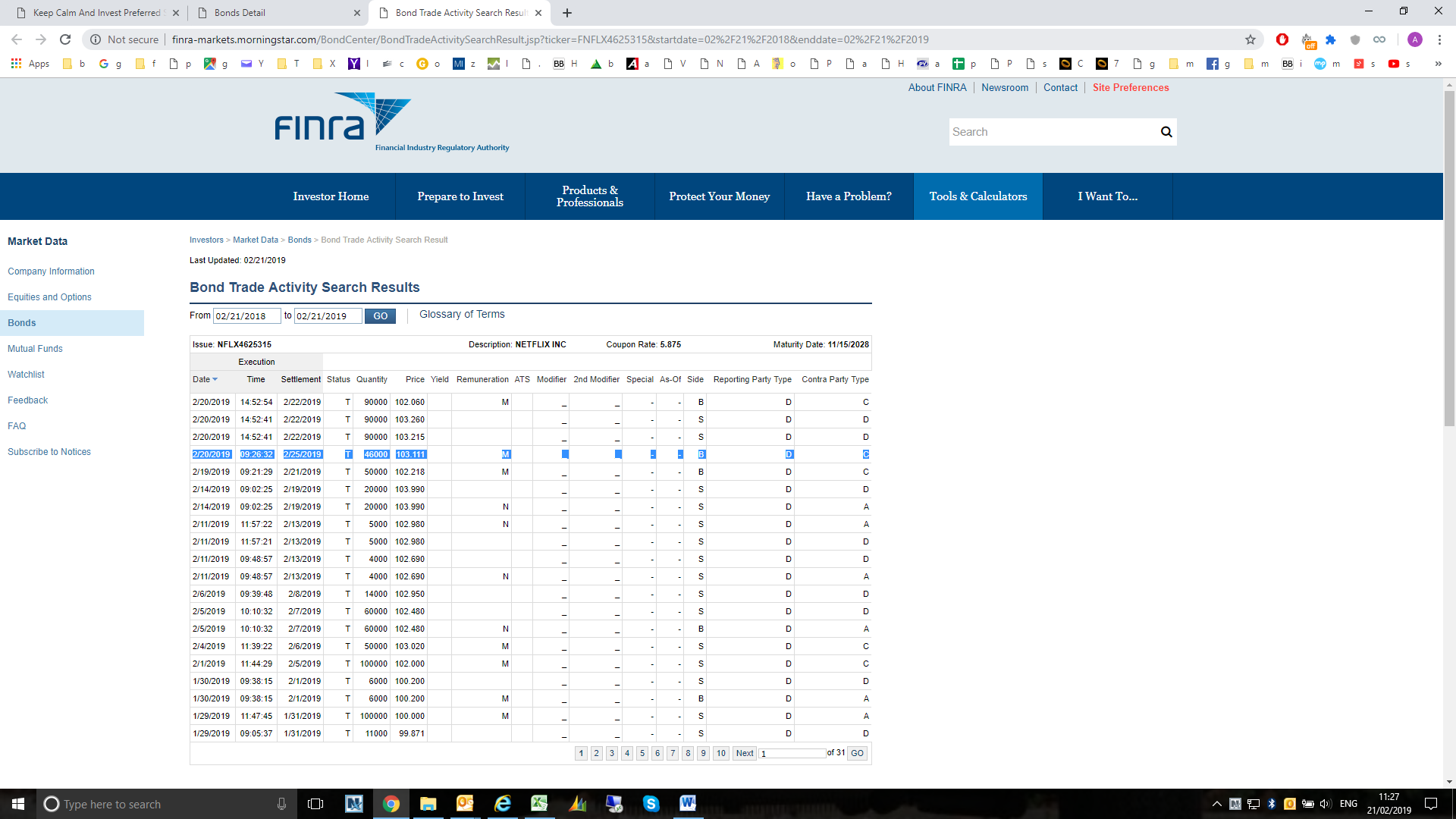1456x819 pixels.
Task: Open the About FINRA link
Action: (937, 88)
